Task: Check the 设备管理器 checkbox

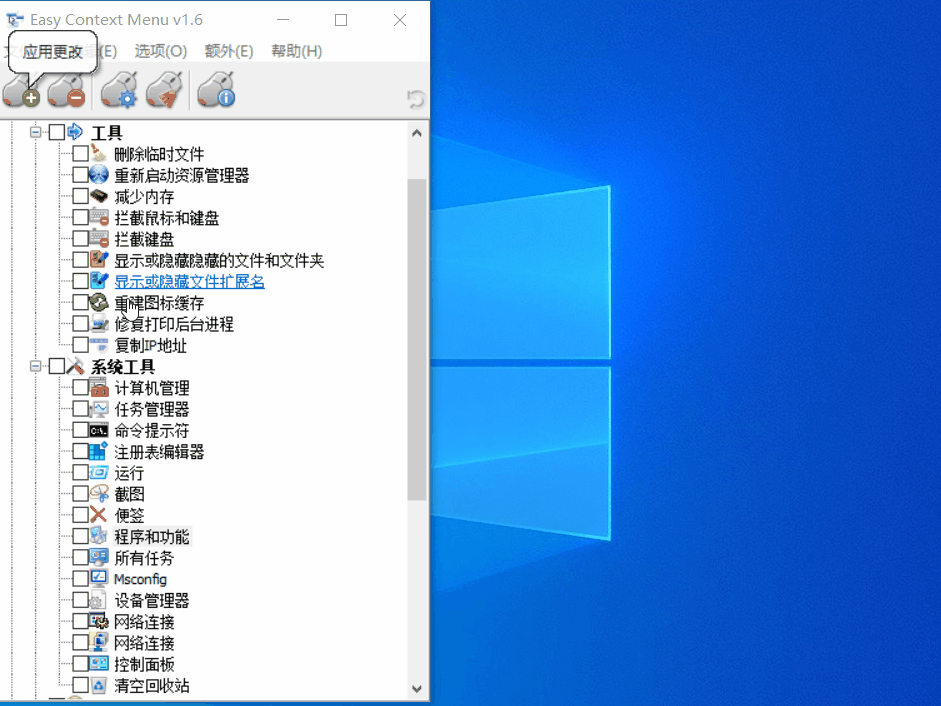Action: tap(80, 600)
